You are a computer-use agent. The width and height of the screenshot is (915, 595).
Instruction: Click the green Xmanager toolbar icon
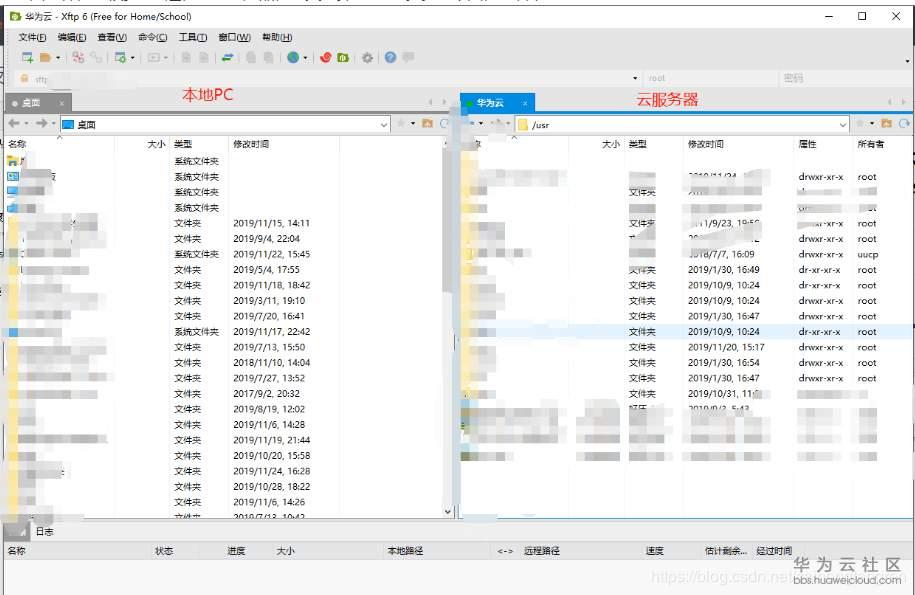343,58
